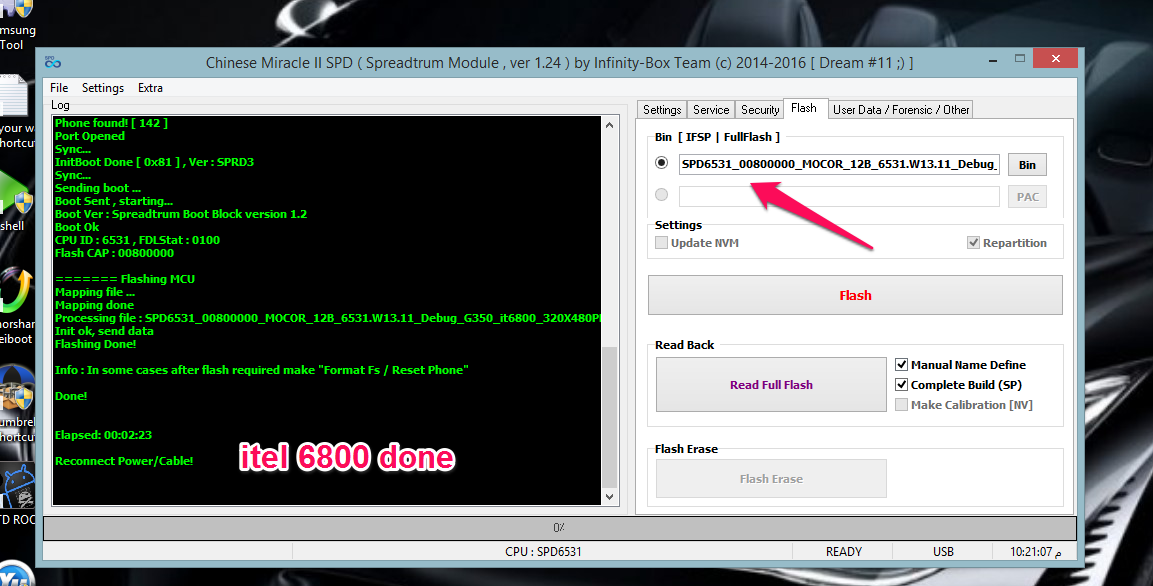Open the File menu

coord(59,87)
